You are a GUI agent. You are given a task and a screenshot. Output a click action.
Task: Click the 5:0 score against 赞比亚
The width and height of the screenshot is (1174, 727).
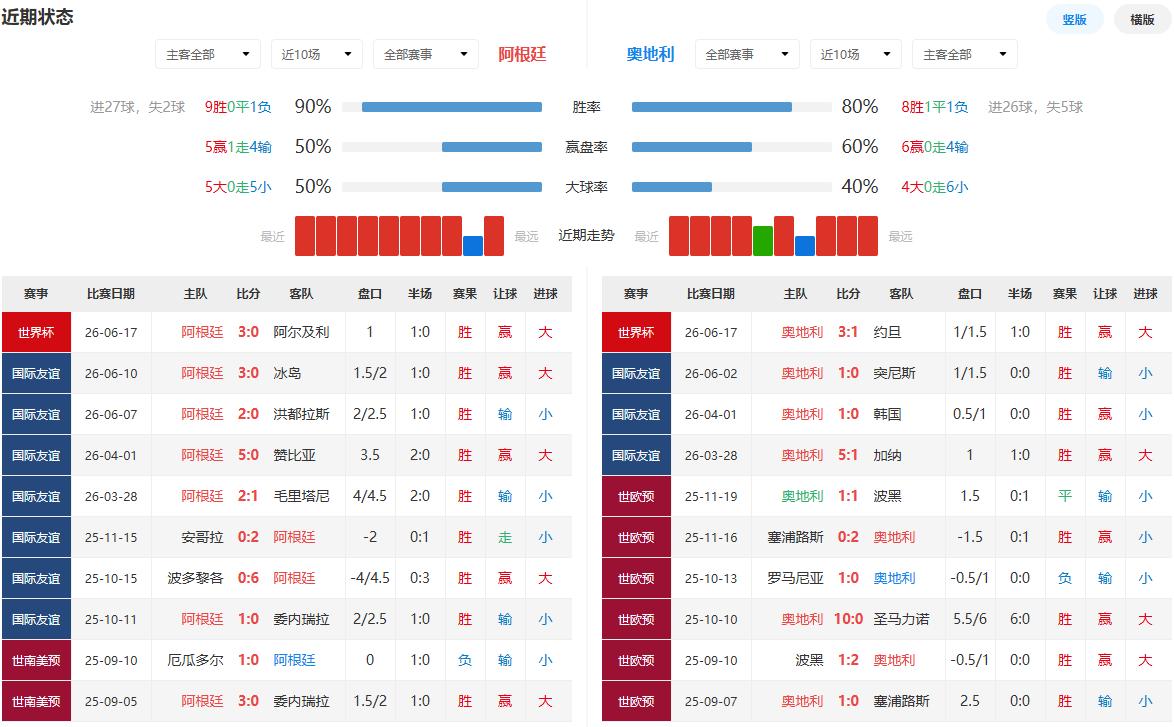(x=248, y=455)
